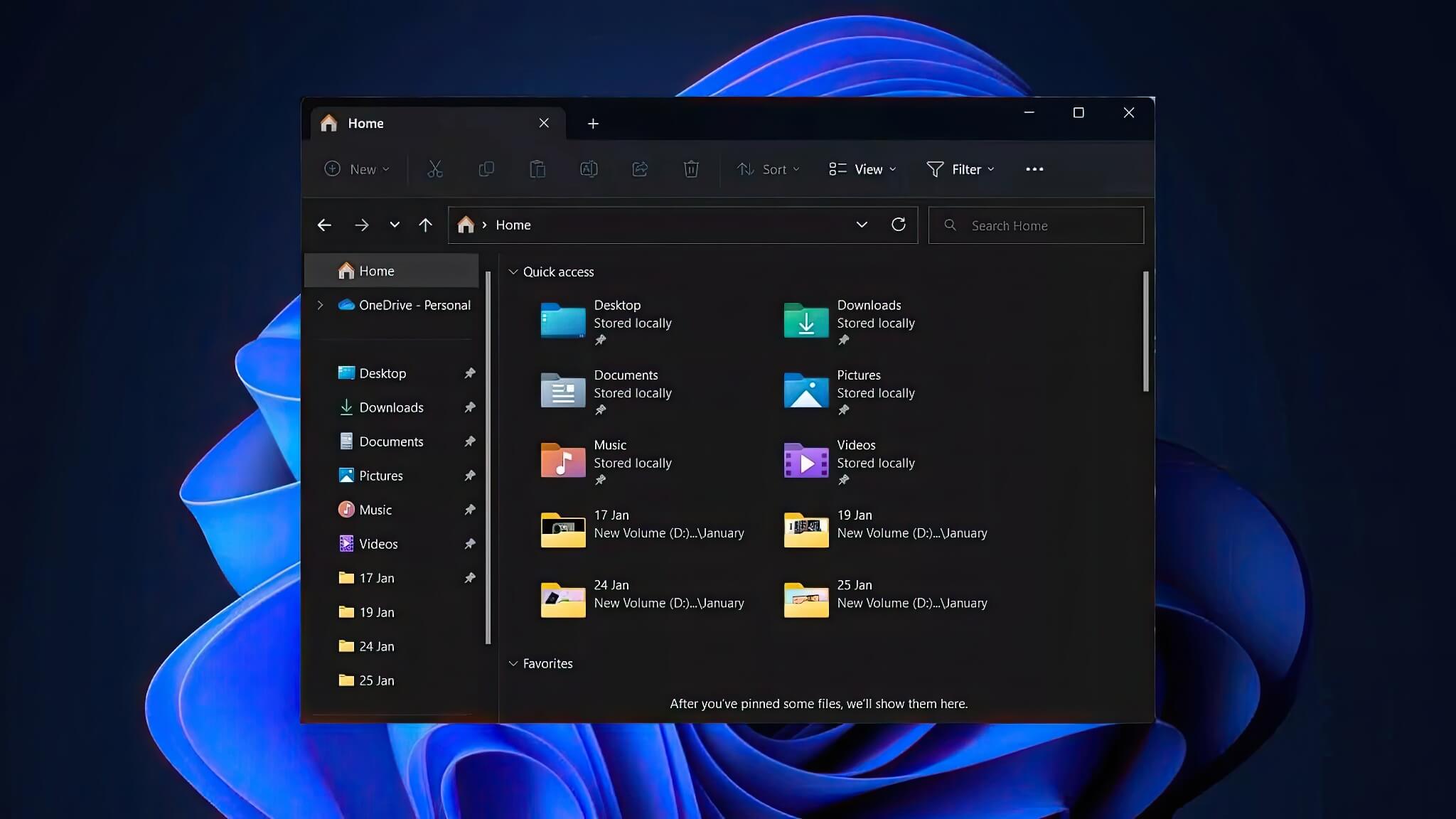Click inside the Search Home field
Viewport: 1456px width, 819px height.
pyautogui.click(x=1037, y=225)
